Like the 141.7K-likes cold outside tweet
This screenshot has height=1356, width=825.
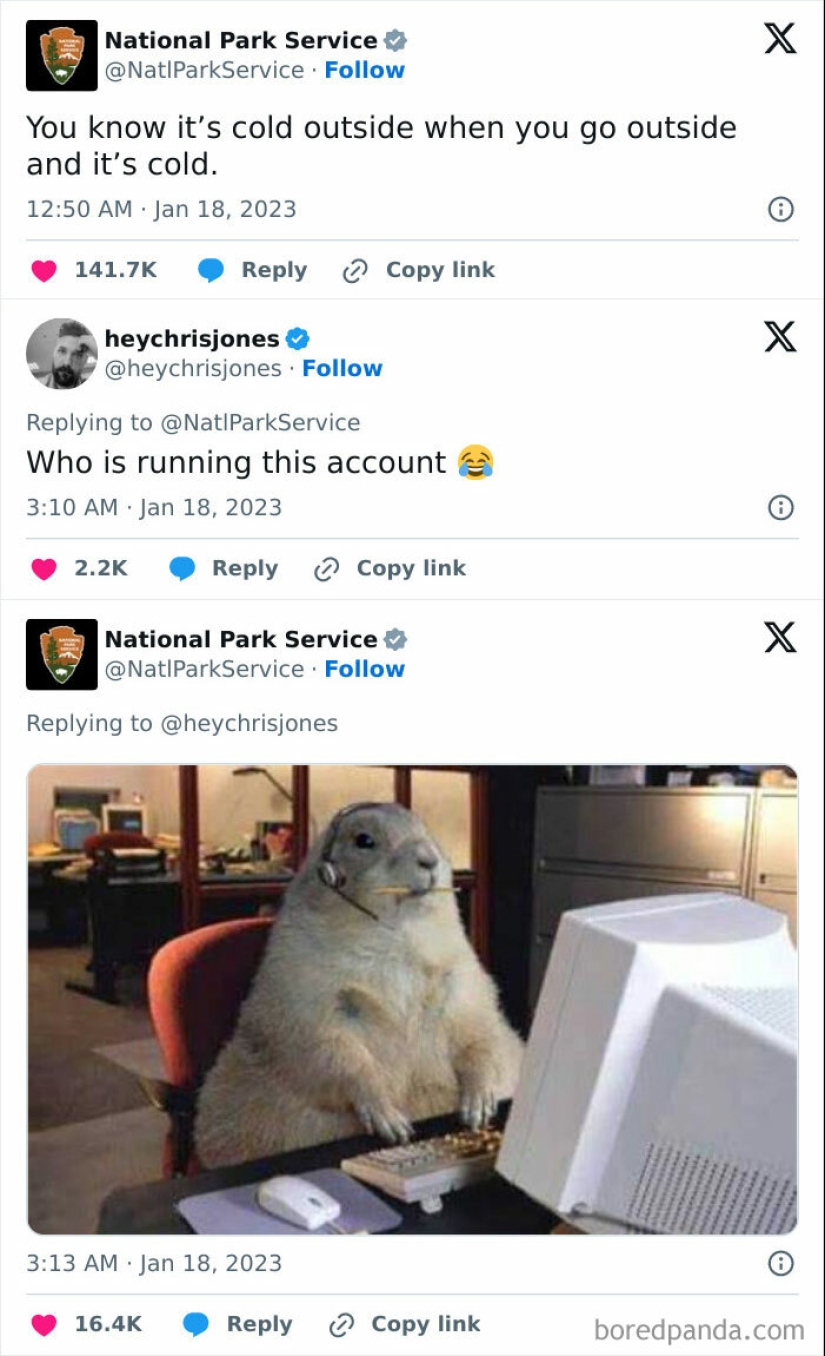(44, 271)
